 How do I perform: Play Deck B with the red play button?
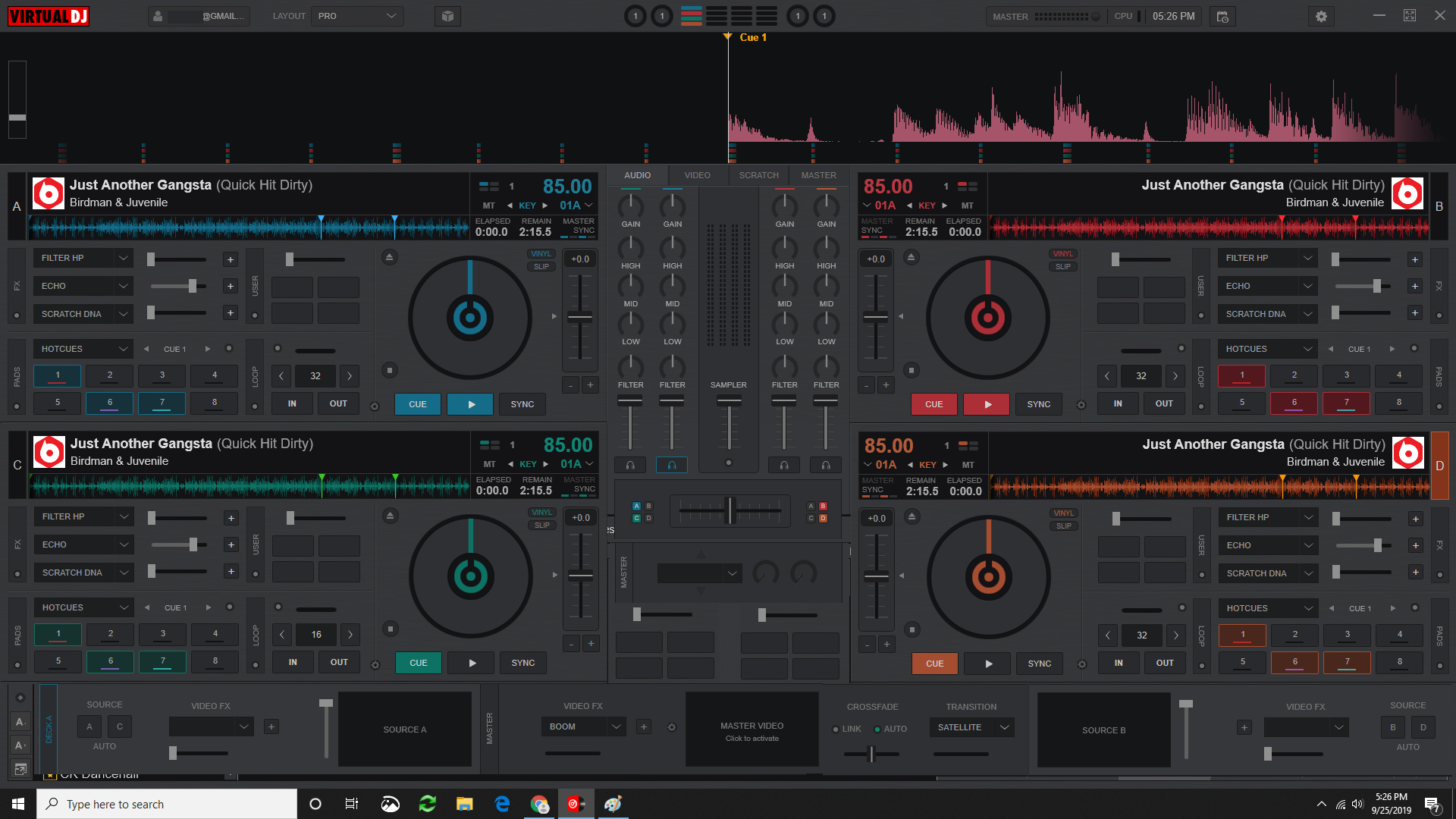click(987, 404)
